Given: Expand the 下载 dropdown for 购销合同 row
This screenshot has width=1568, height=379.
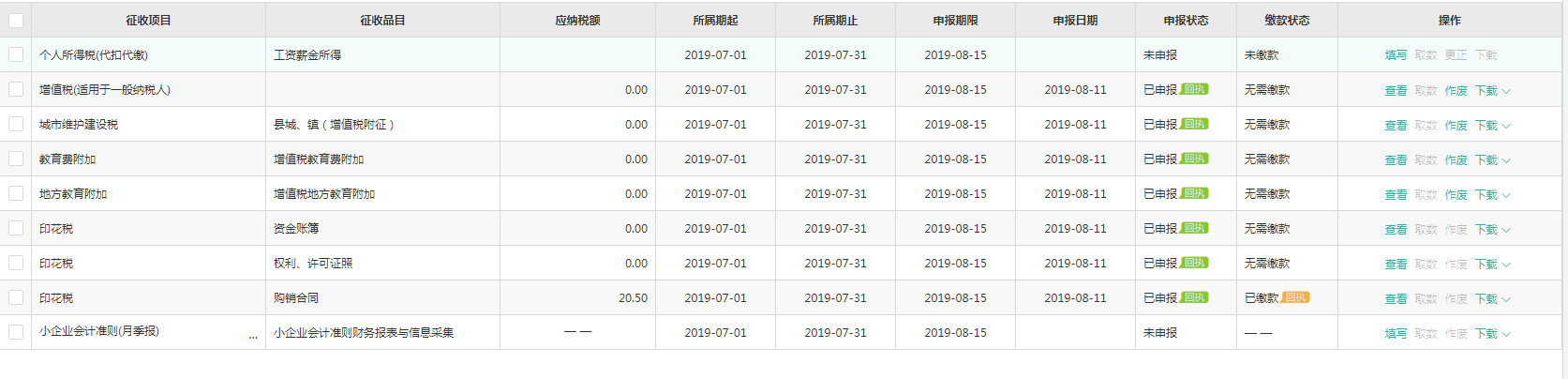Looking at the screenshot, I should tap(1492, 299).
